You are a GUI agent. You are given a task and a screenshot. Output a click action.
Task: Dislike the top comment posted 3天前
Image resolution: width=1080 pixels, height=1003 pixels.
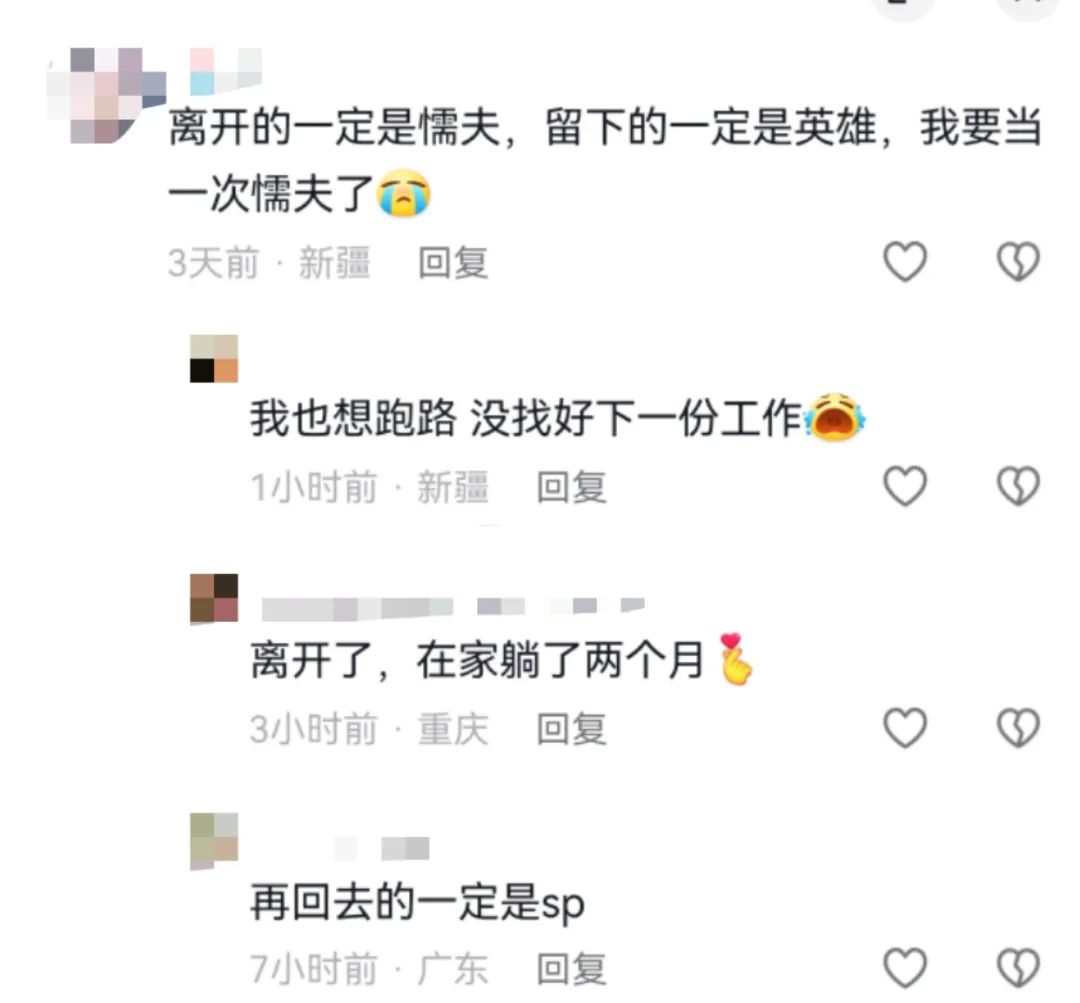tap(1019, 261)
